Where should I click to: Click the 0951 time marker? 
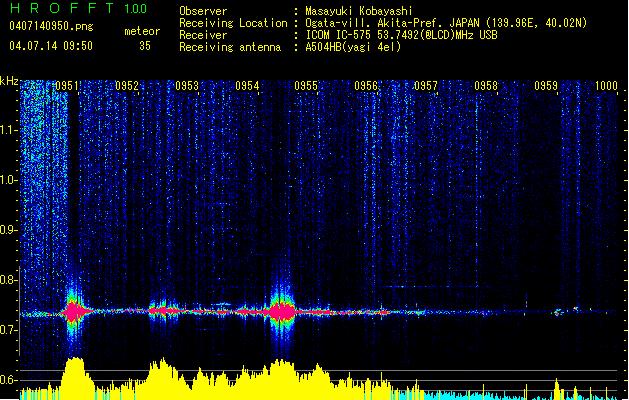tap(67, 86)
